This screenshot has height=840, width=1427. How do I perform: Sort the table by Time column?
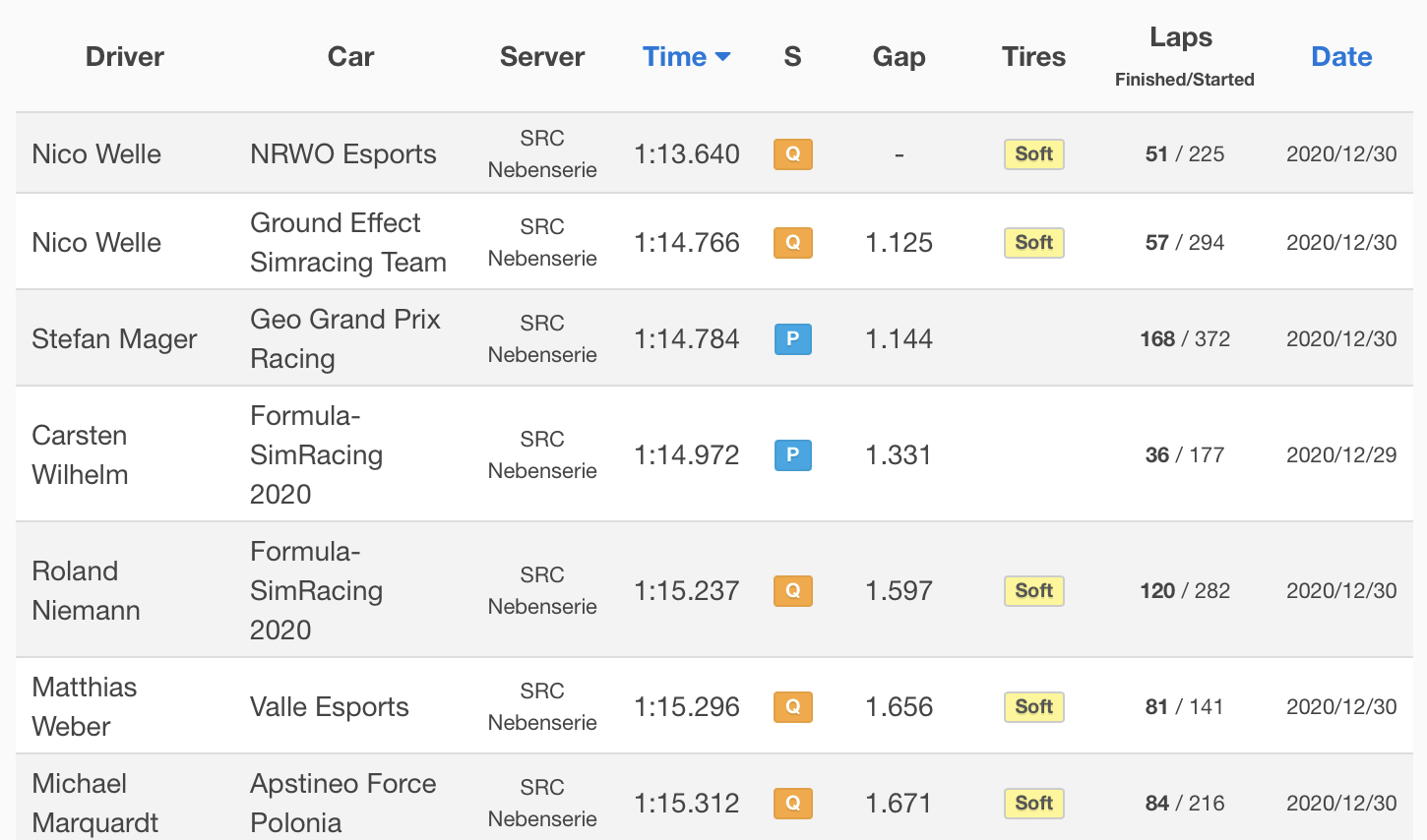(674, 57)
